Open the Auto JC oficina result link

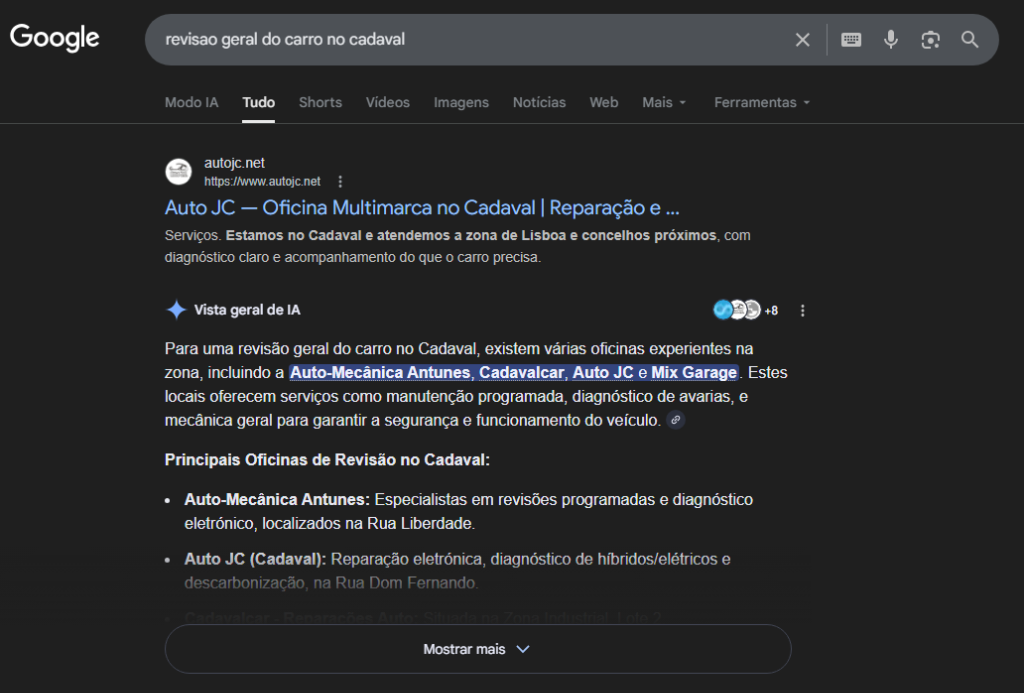[x=419, y=208]
